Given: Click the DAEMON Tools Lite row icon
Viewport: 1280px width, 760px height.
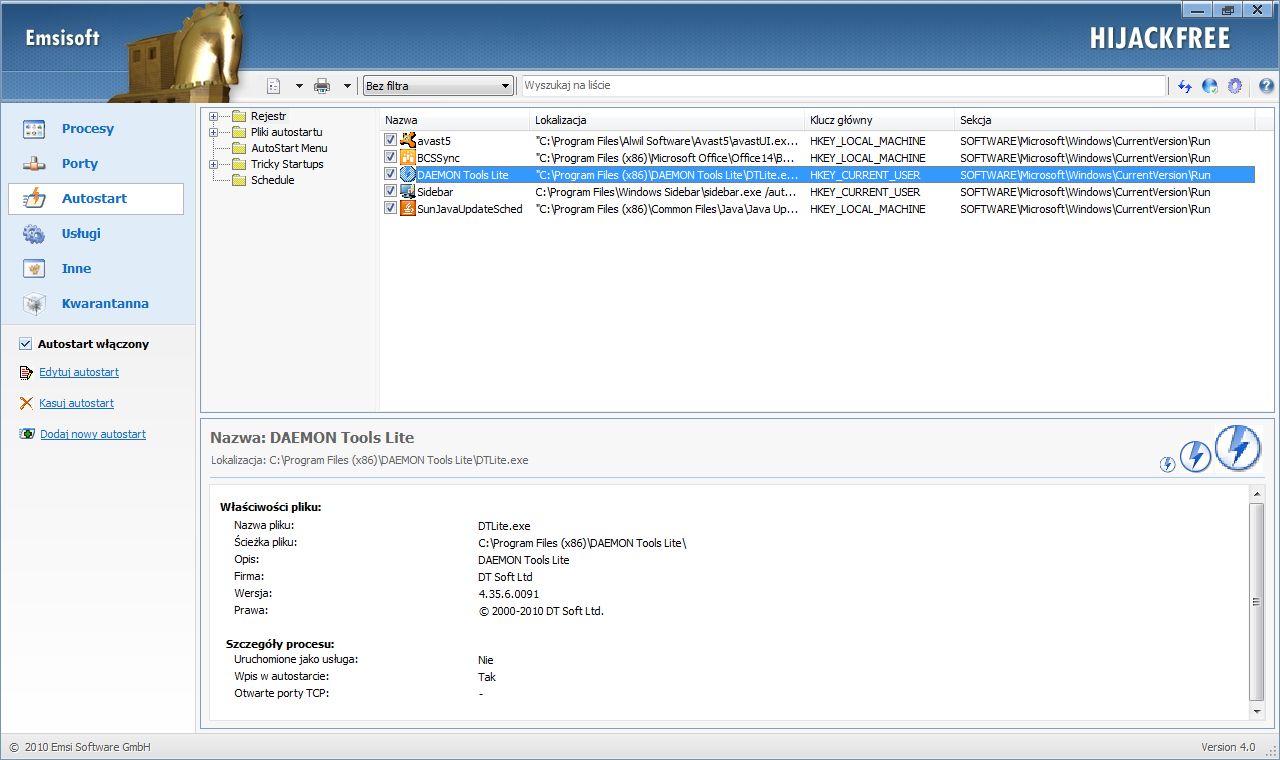Looking at the screenshot, I should pyautogui.click(x=408, y=175).
